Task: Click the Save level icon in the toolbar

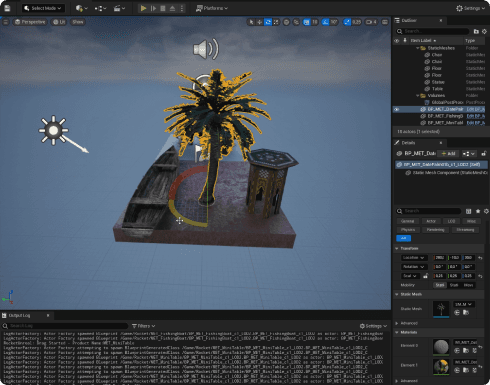Action: (7, 8)
